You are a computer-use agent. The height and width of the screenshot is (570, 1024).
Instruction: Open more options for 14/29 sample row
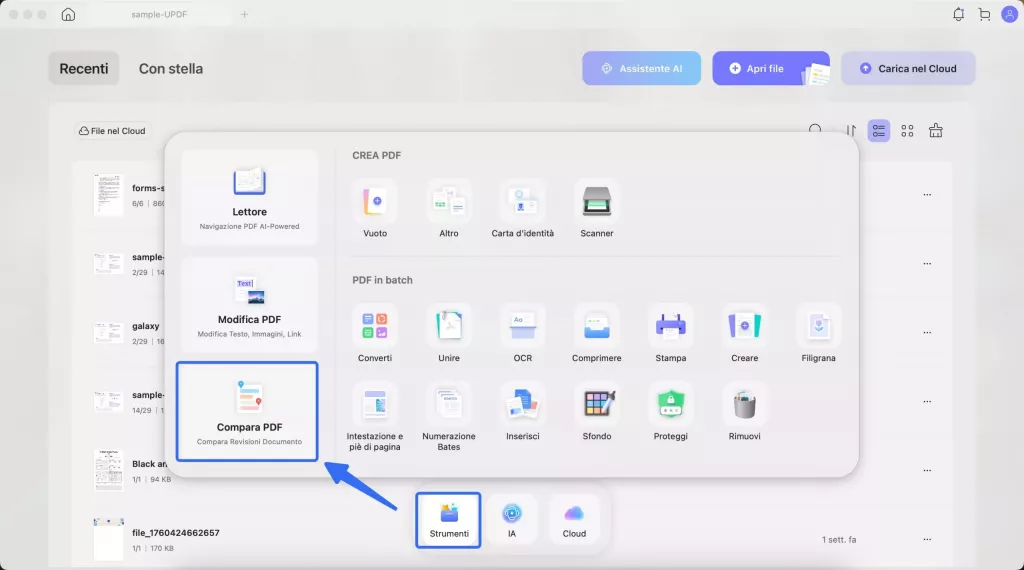point(927,402)
